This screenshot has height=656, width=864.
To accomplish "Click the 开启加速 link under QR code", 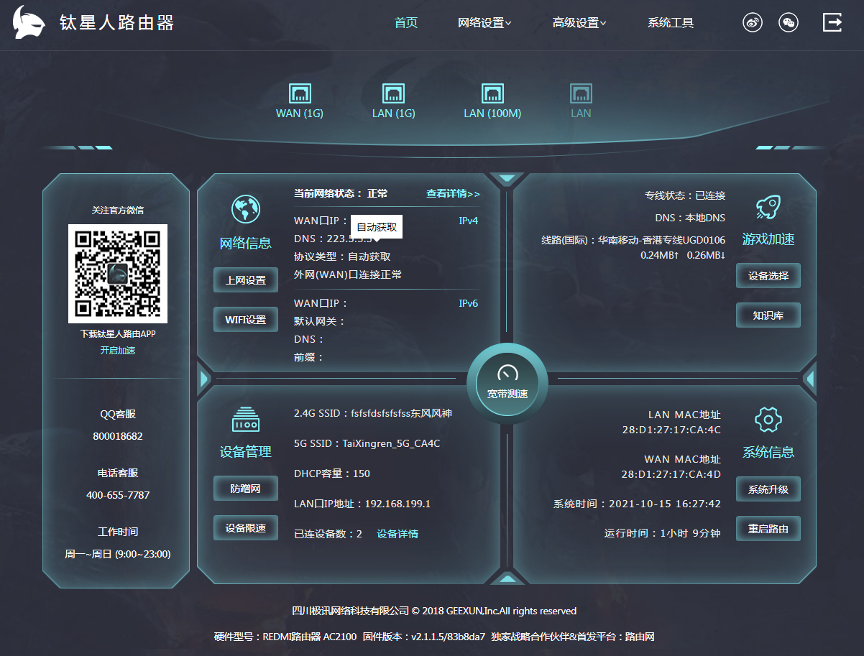I will pos(117,350).
